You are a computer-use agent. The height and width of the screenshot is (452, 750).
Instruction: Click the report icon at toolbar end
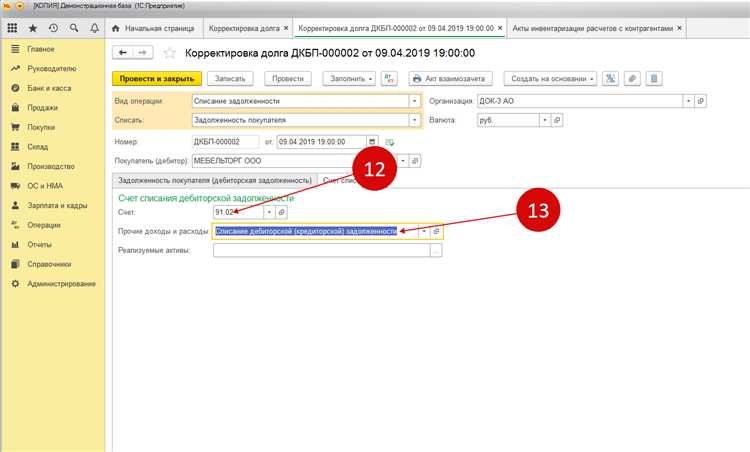pos(654,78)
